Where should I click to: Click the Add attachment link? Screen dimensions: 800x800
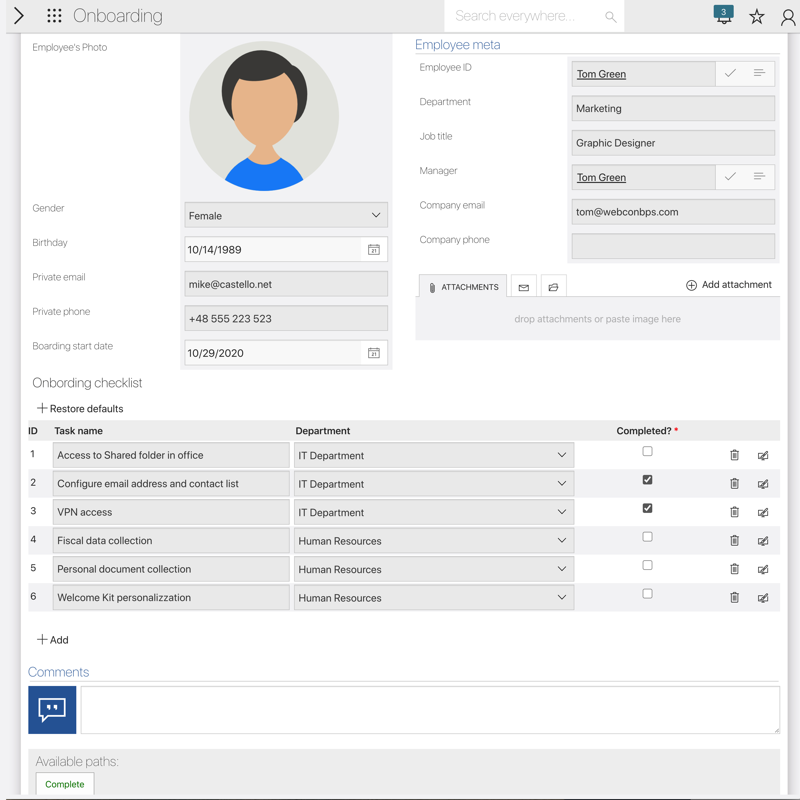tap(728, 285)
